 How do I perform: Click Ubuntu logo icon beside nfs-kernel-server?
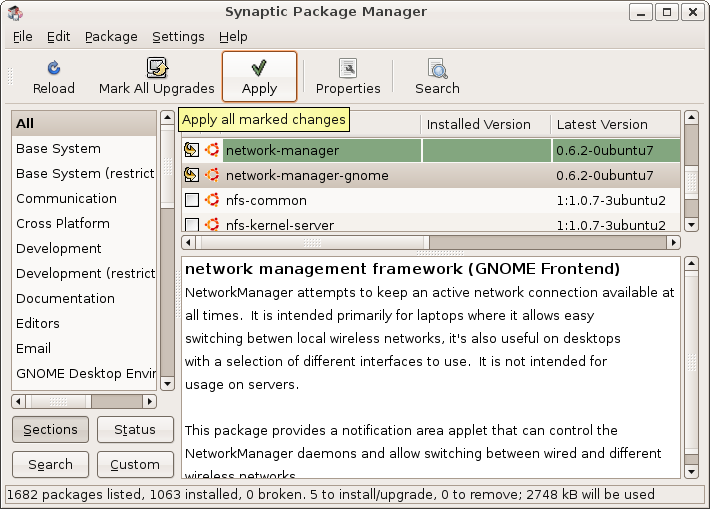[x=212, y=224]
